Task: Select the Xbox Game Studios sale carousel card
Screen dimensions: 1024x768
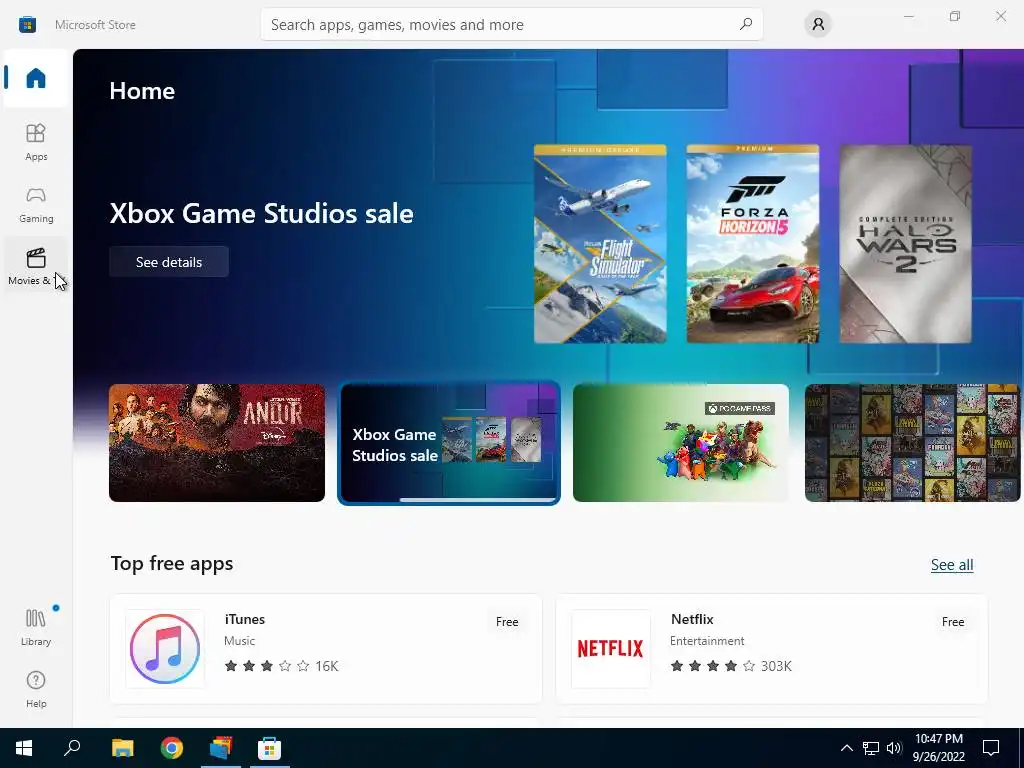Action: pos(449,443)
